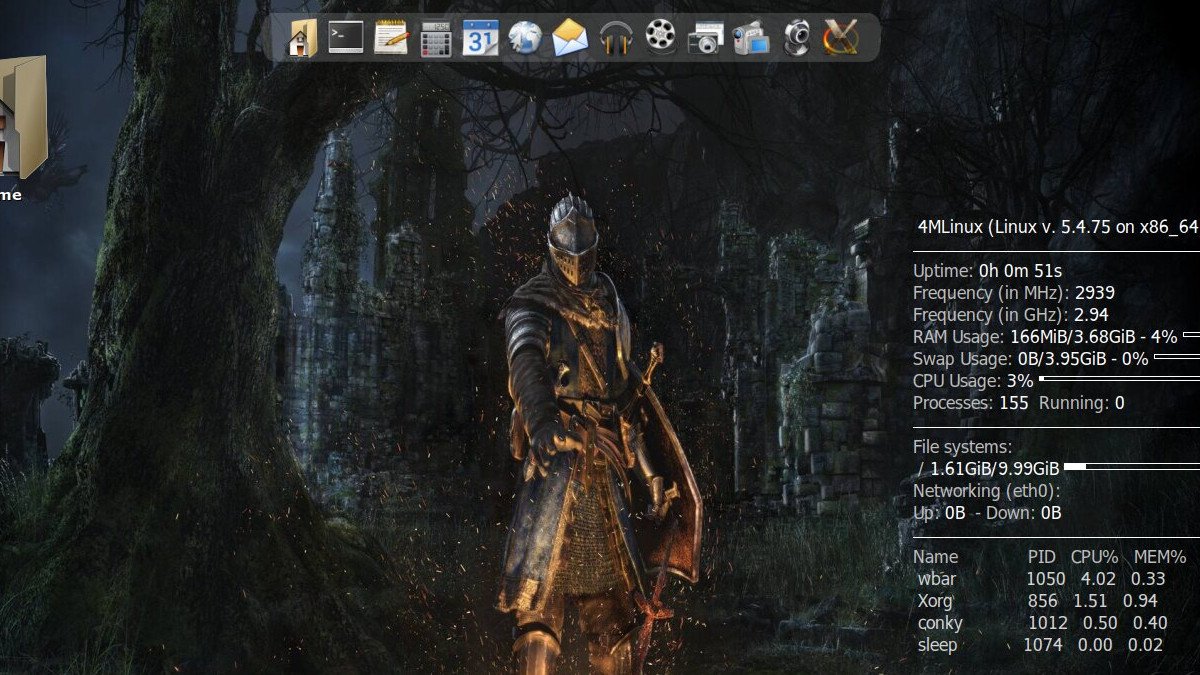
Task: Click the MEM% column header
Action: coord(1159,557)
